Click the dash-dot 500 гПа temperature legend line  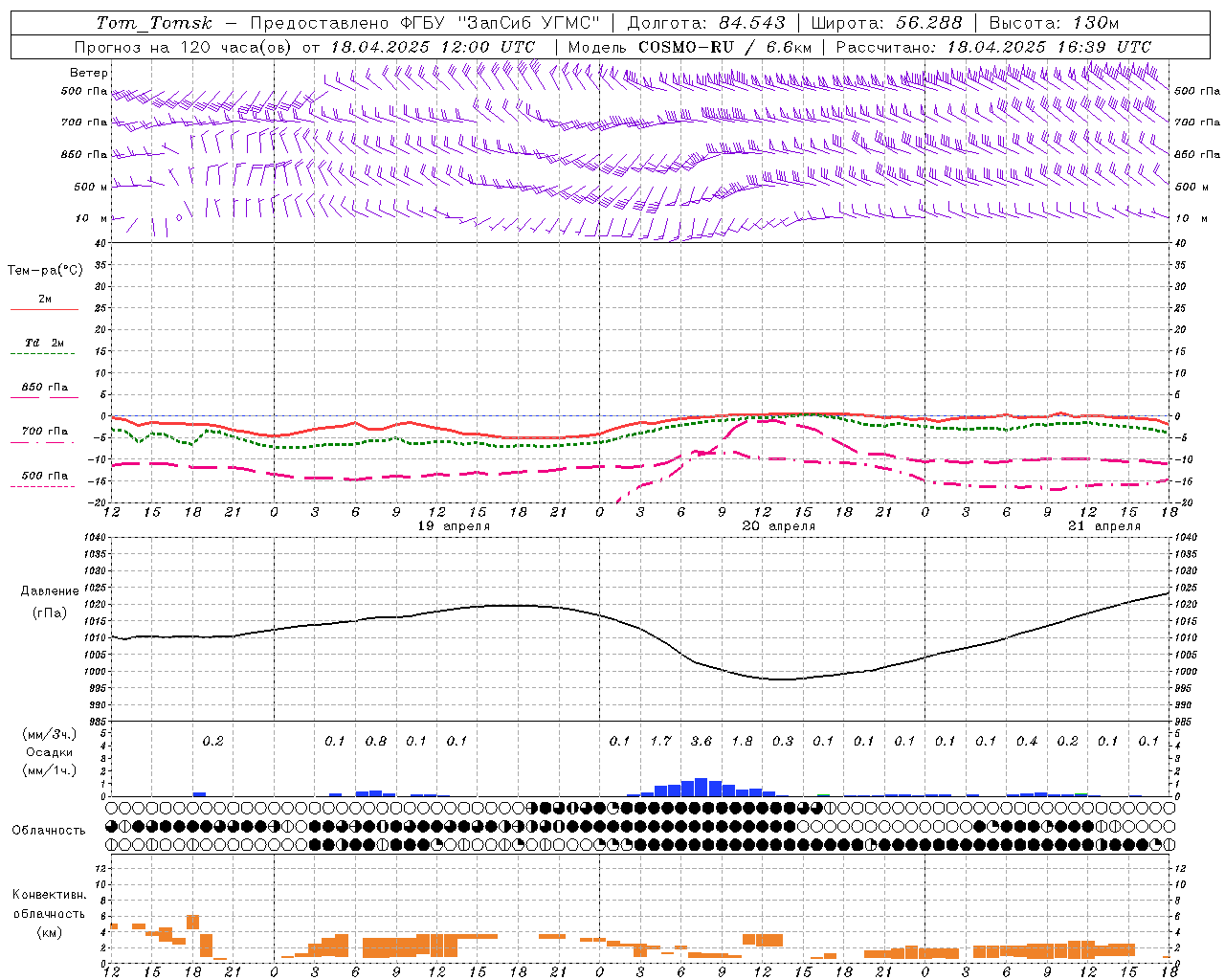click(x=42, y=487)
